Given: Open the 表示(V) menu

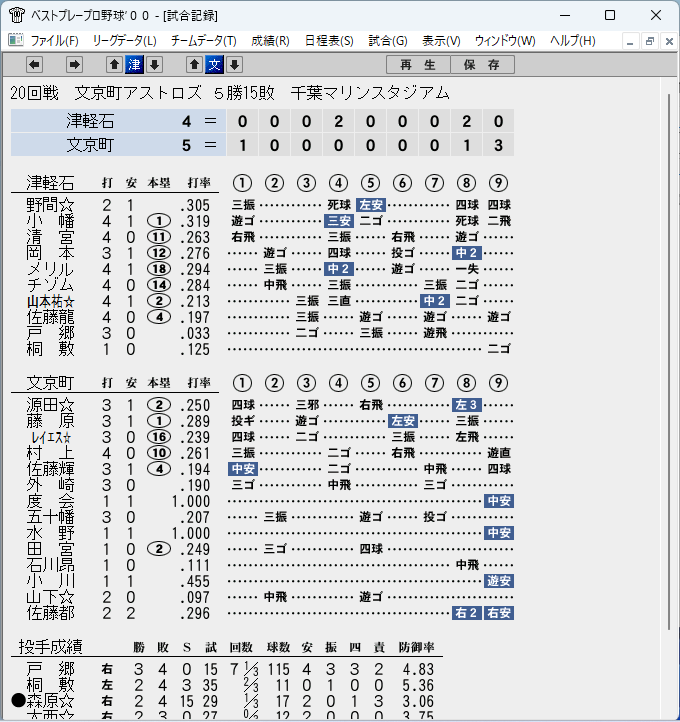Looking at the screenshot, I should 441,41.
